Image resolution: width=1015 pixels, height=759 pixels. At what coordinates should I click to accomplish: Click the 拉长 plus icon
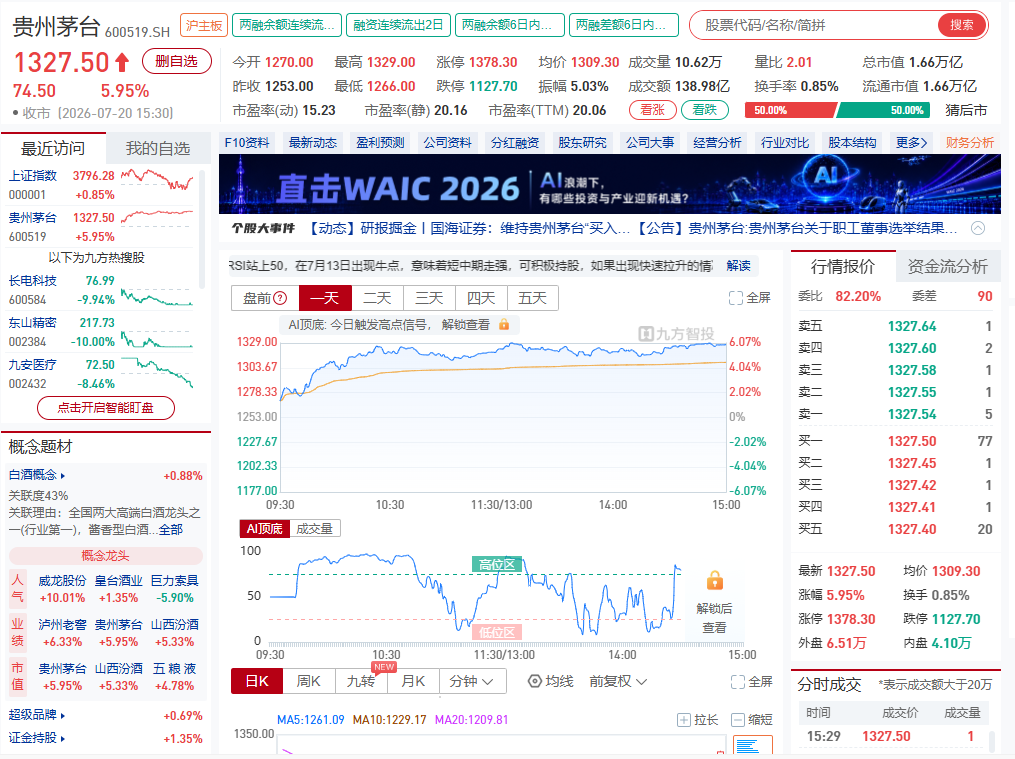684,720
